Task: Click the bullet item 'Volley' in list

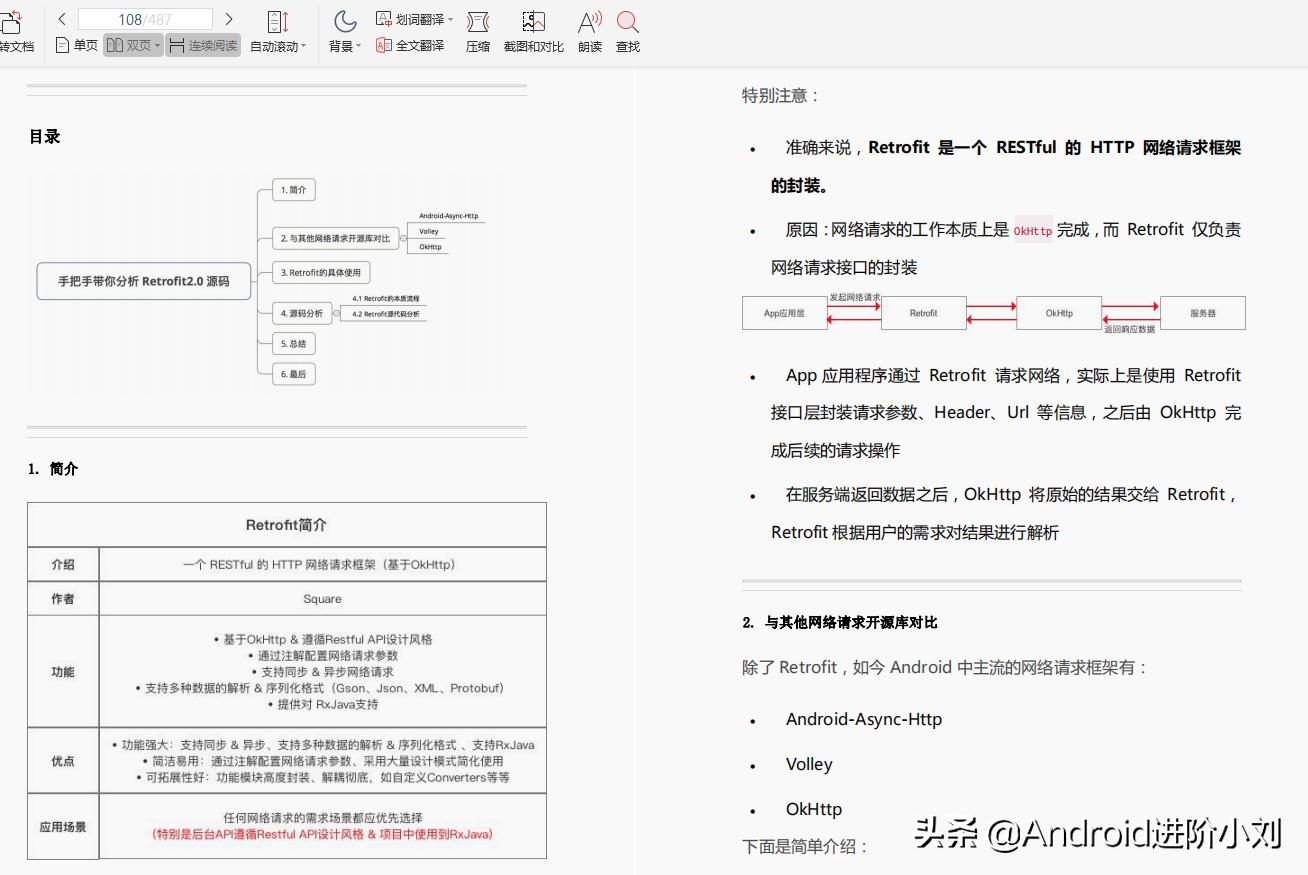Action: tap(809, 764)
